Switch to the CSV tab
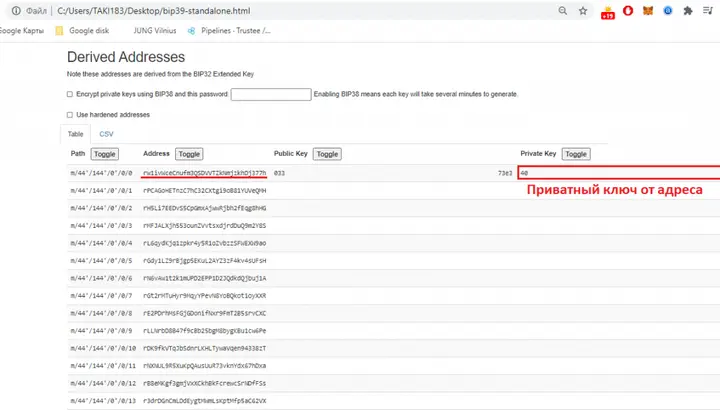 (106, 134)
